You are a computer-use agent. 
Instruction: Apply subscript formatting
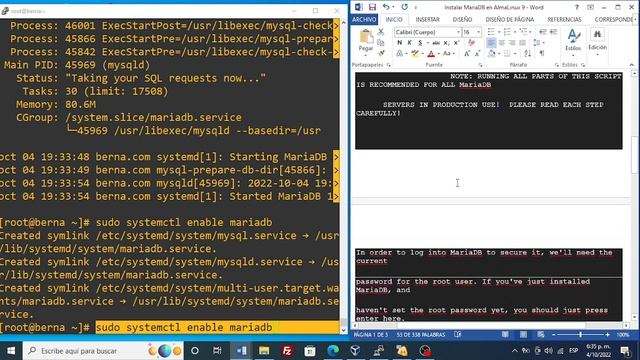point(446,42)
